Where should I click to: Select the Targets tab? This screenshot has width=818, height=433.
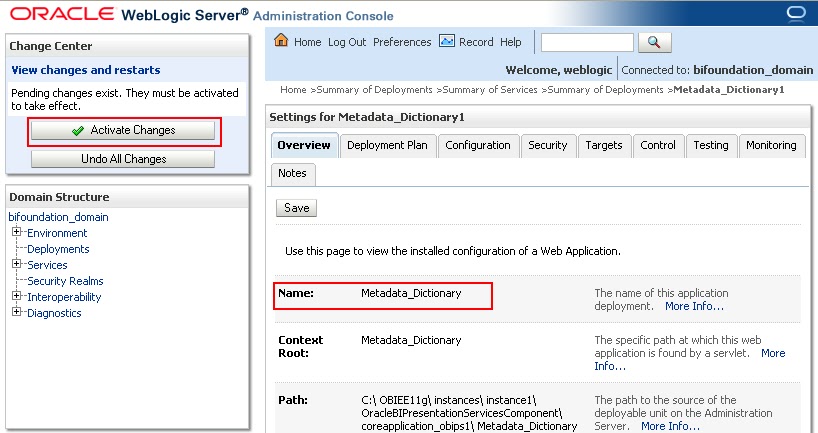coord(604,146)
